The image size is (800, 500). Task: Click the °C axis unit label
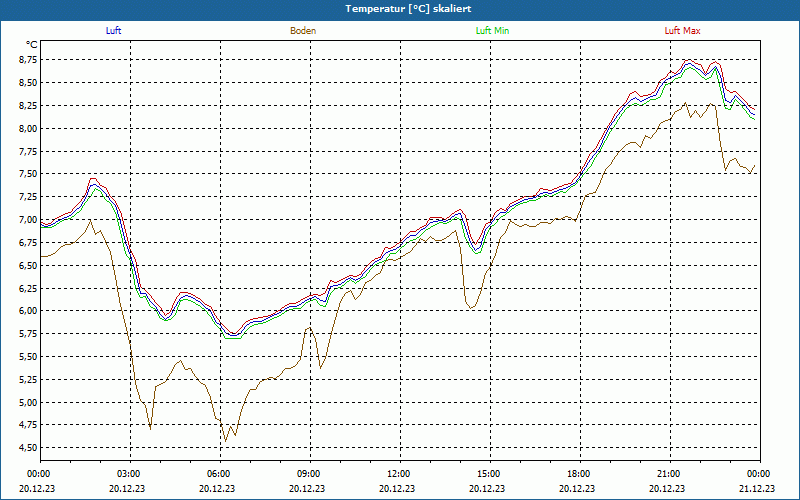point(32,45)
